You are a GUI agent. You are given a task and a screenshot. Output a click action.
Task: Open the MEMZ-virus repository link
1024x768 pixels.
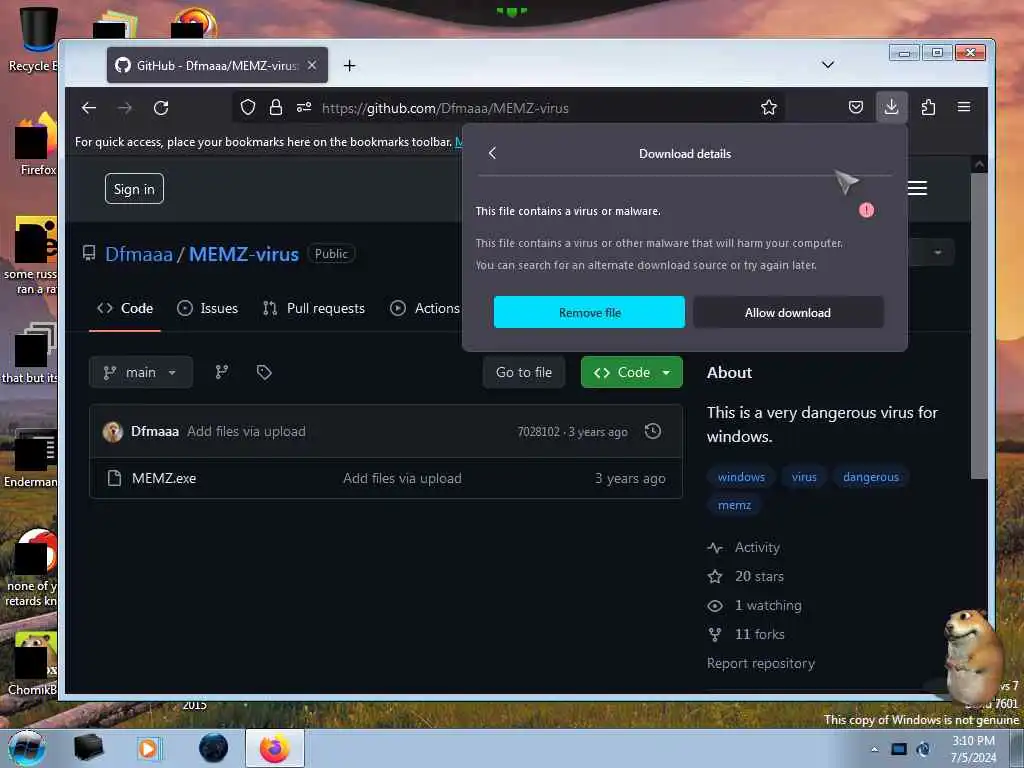244,254
